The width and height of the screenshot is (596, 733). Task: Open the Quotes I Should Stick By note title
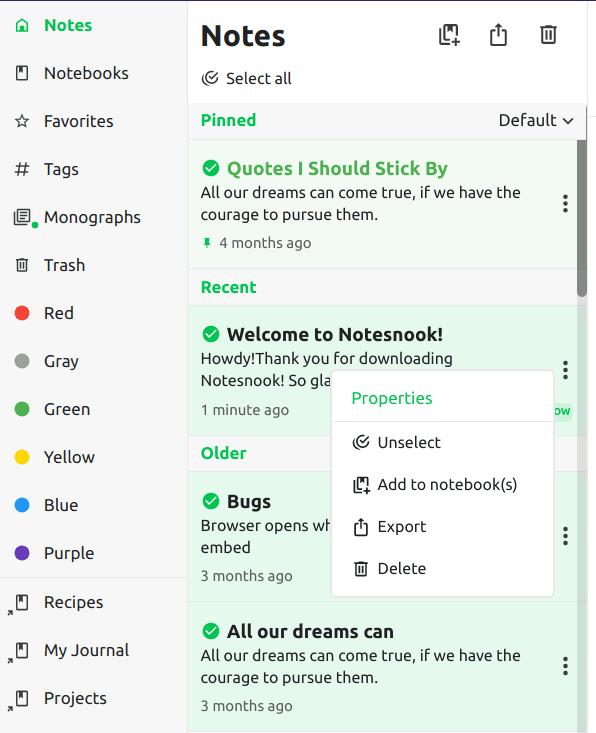[337, 168]
